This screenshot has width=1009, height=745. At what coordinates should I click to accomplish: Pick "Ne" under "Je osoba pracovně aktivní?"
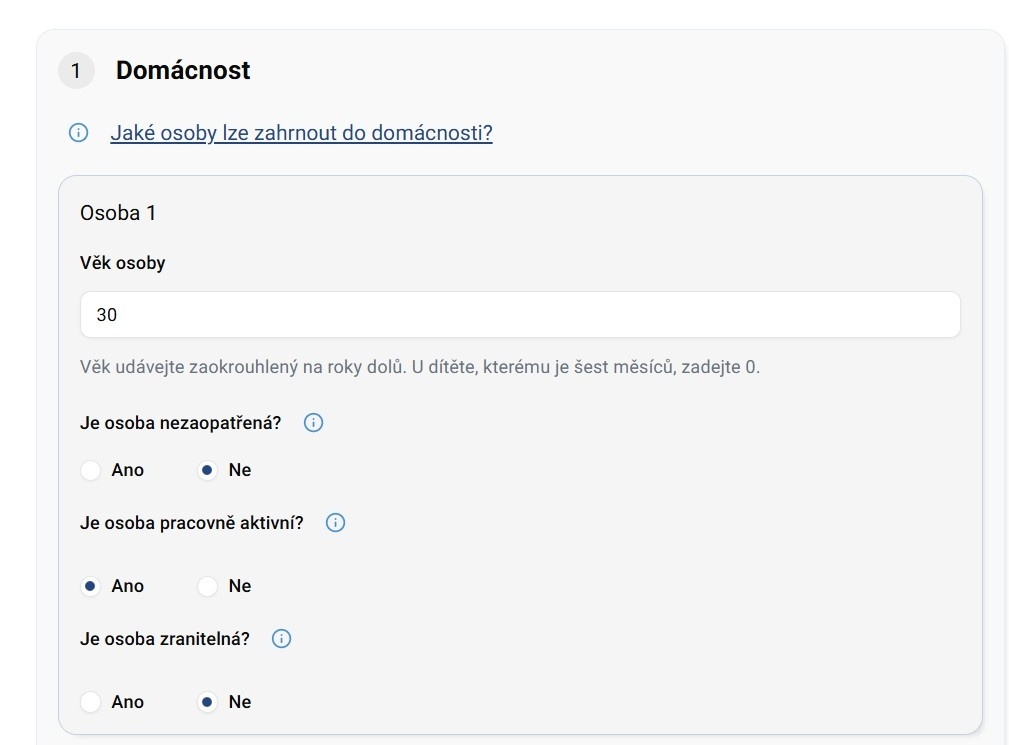click(207, 586)
